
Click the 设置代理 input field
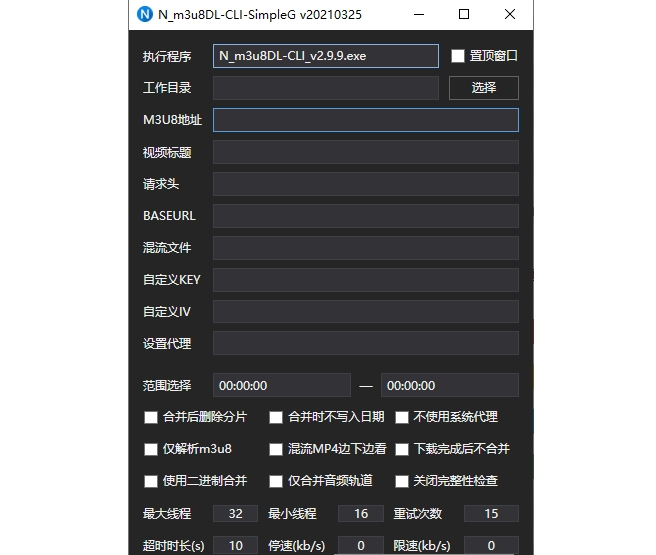tap(365, 344)
